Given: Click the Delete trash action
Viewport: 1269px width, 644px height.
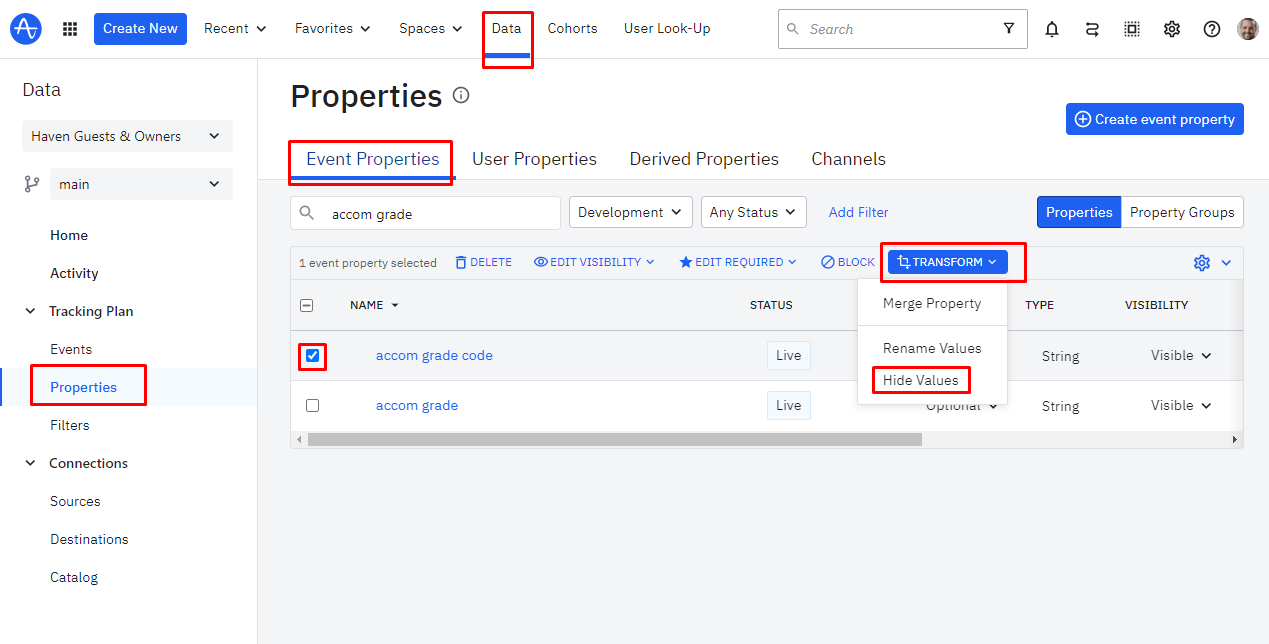Looking at the screenshot, I should click(483, 262).
